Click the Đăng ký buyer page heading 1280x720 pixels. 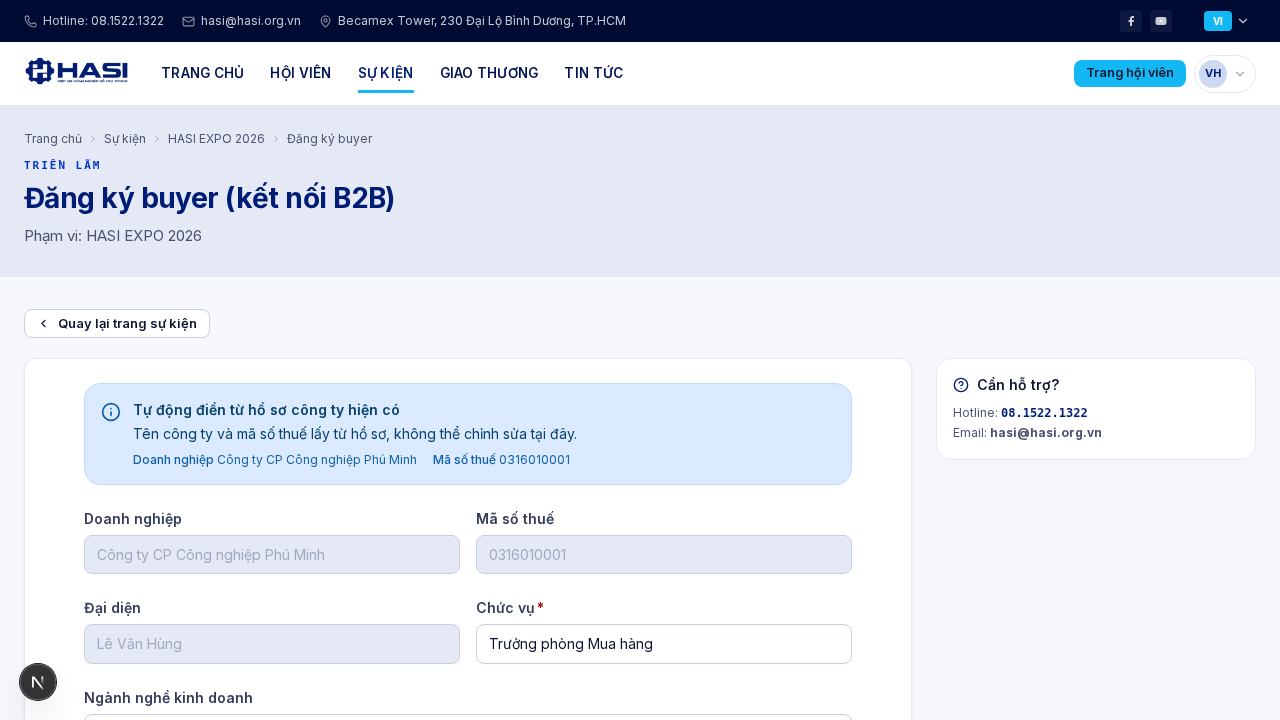click(209, 198)
